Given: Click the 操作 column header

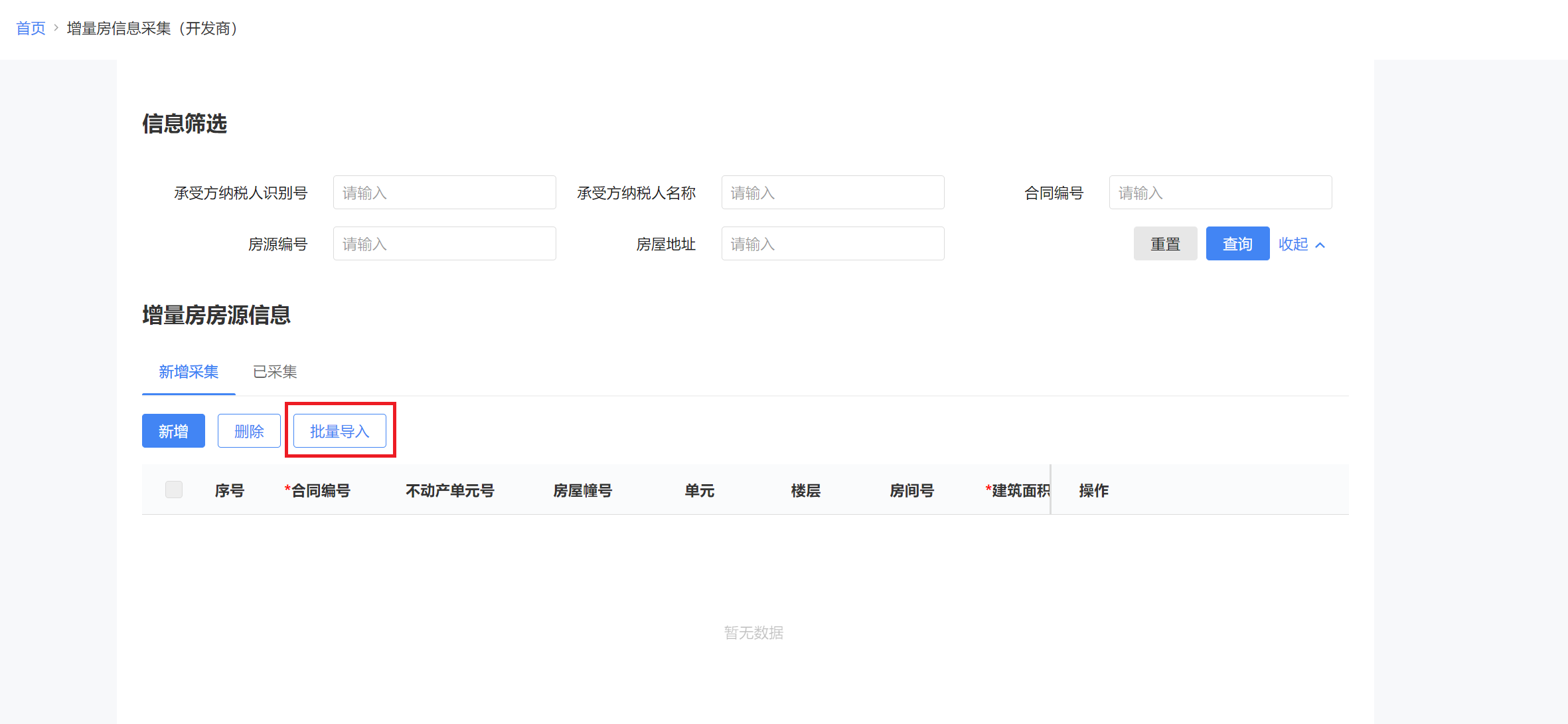Looking at the screenshot, I should 1093,491.
